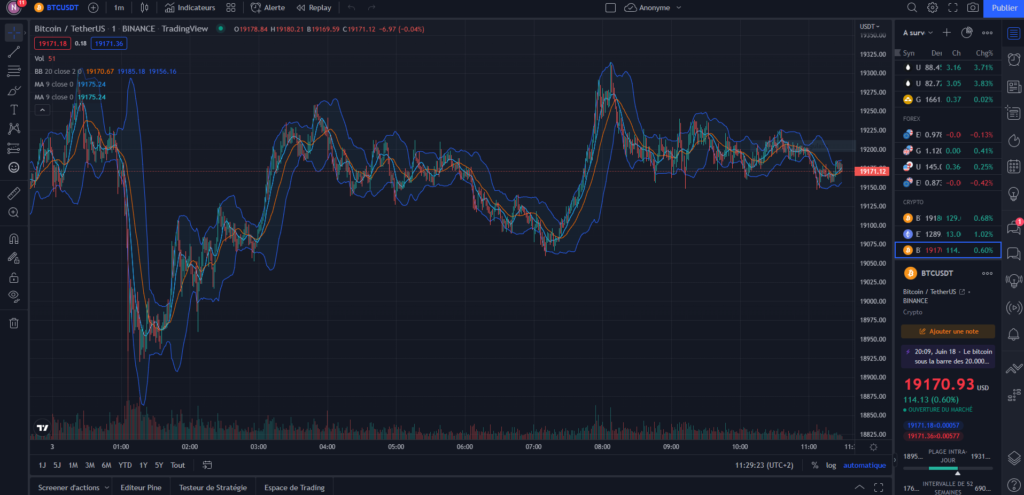Toggle magnet mode for drawings
The width and height of the screenshot is (1024, 495).
pyautogui.click(x=14, y=238)
